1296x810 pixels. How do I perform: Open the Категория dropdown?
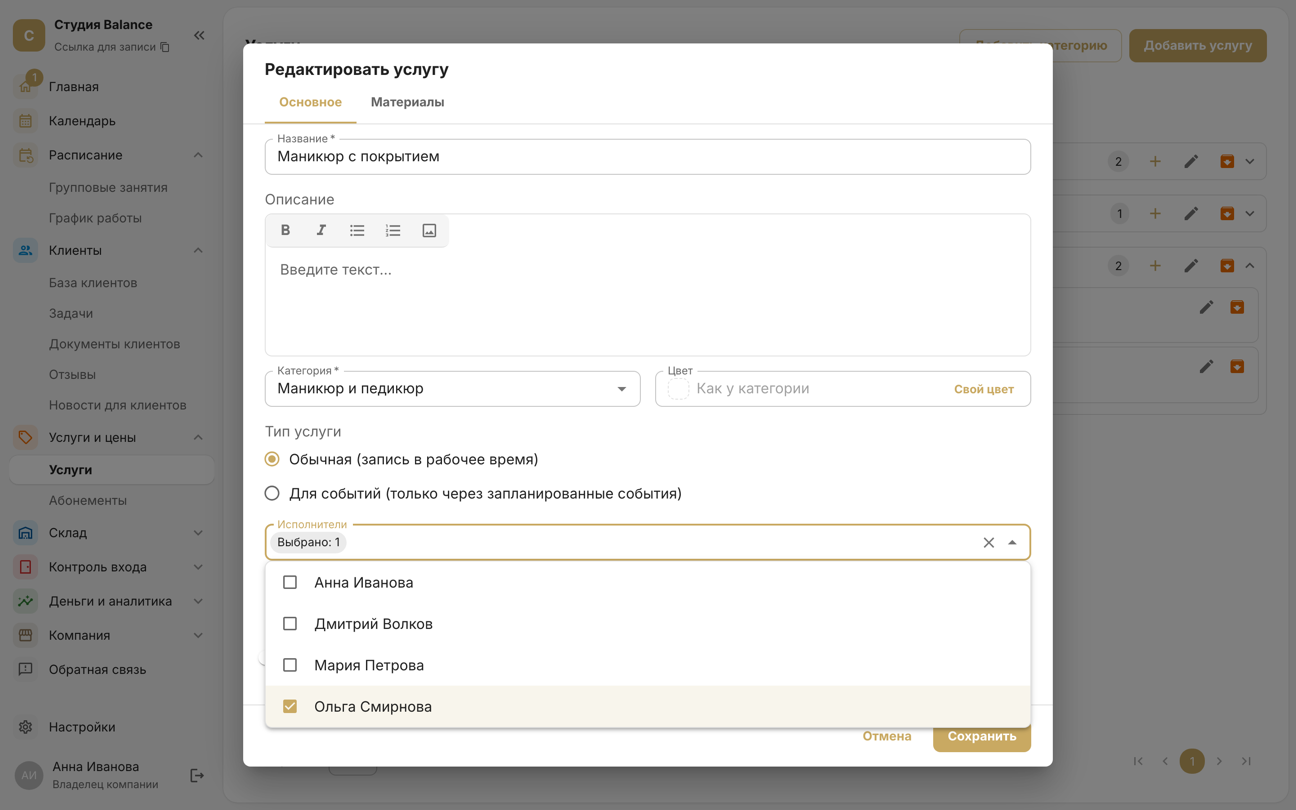452,388
